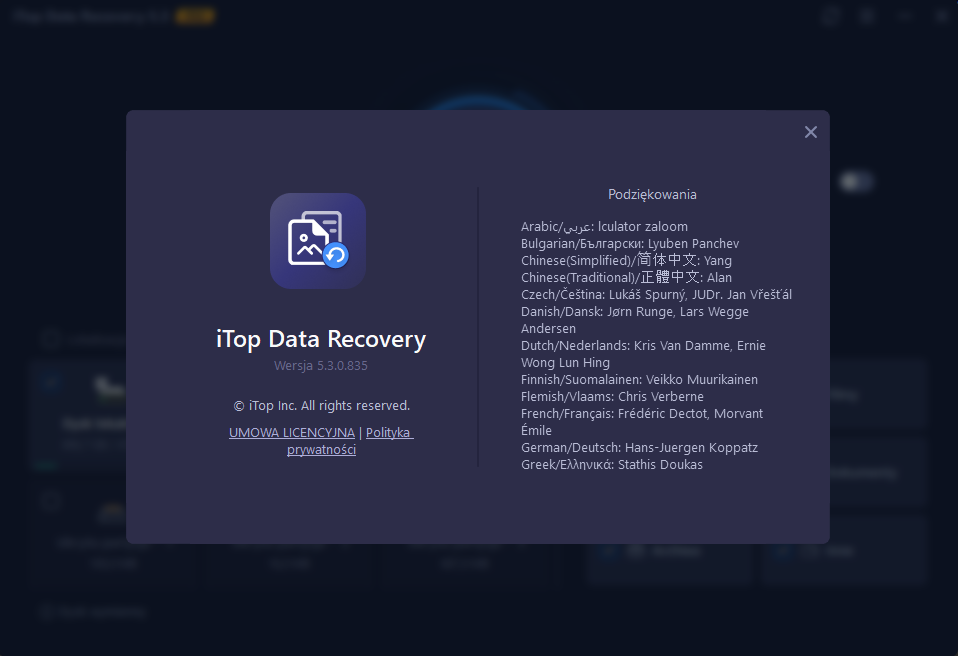This screenshot has width=958, height=656.
Task: Click the Czech credit Lukáš Spurný line
Action: click(x=656, y=294)
